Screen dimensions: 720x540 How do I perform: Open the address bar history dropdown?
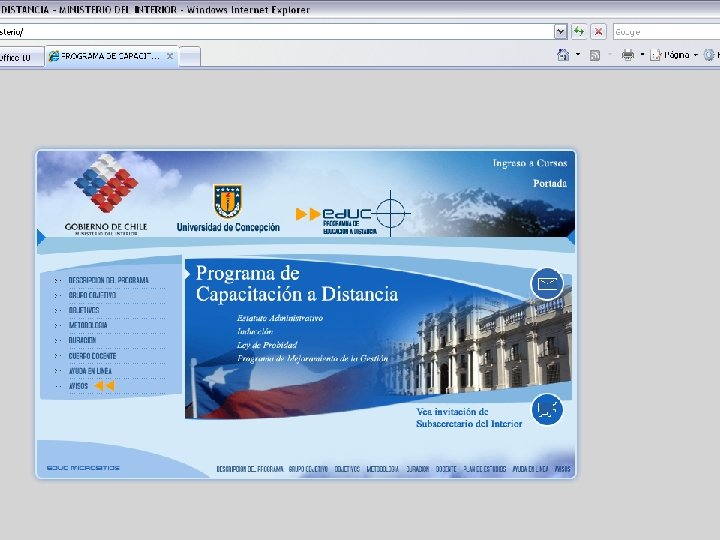coord(560,31)
